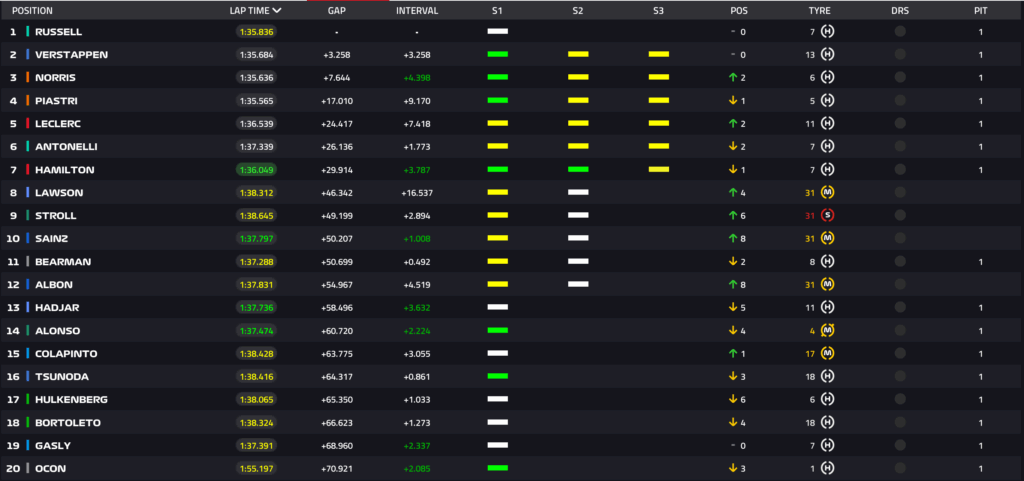This screenshot has width=1024, height=481.
Task: Click Ocon's 1:55.197 lap time
Action: pyautogui.click(x=256, y=468)
